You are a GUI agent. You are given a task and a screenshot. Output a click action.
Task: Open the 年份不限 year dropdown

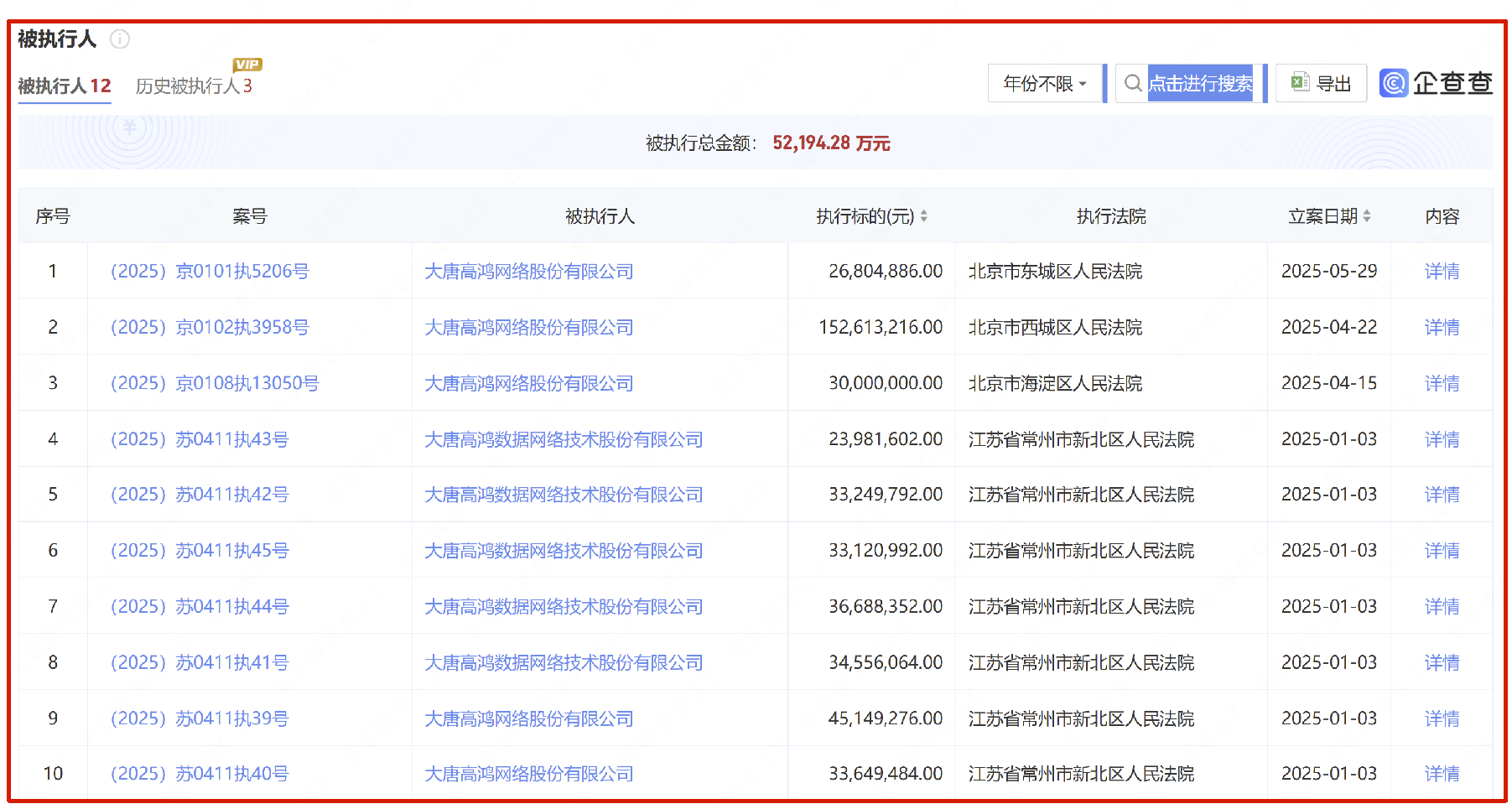(x=1045, y=83)
